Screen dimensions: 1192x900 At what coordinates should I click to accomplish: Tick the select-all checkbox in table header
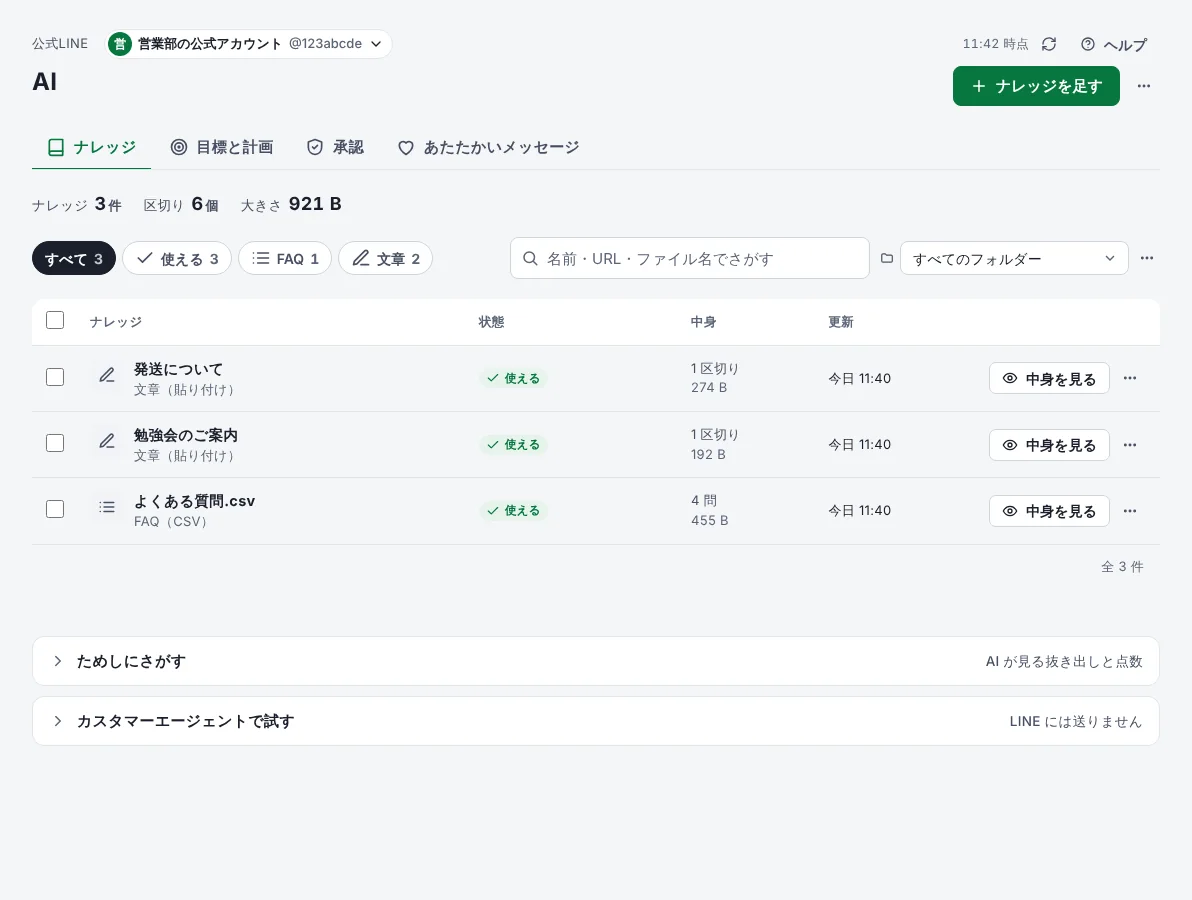tap(55, 320)
